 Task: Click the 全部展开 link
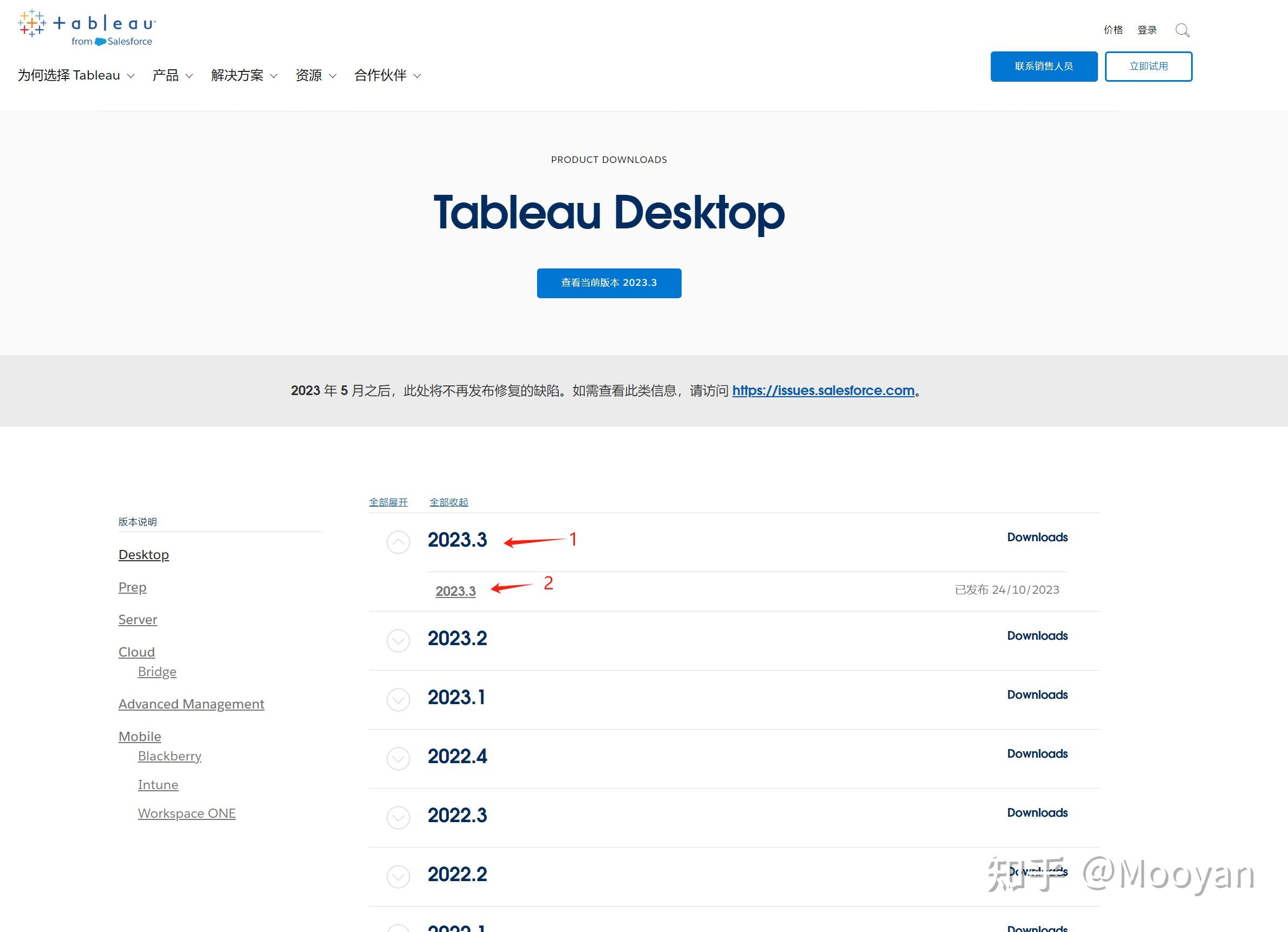(x=388, y=502)
